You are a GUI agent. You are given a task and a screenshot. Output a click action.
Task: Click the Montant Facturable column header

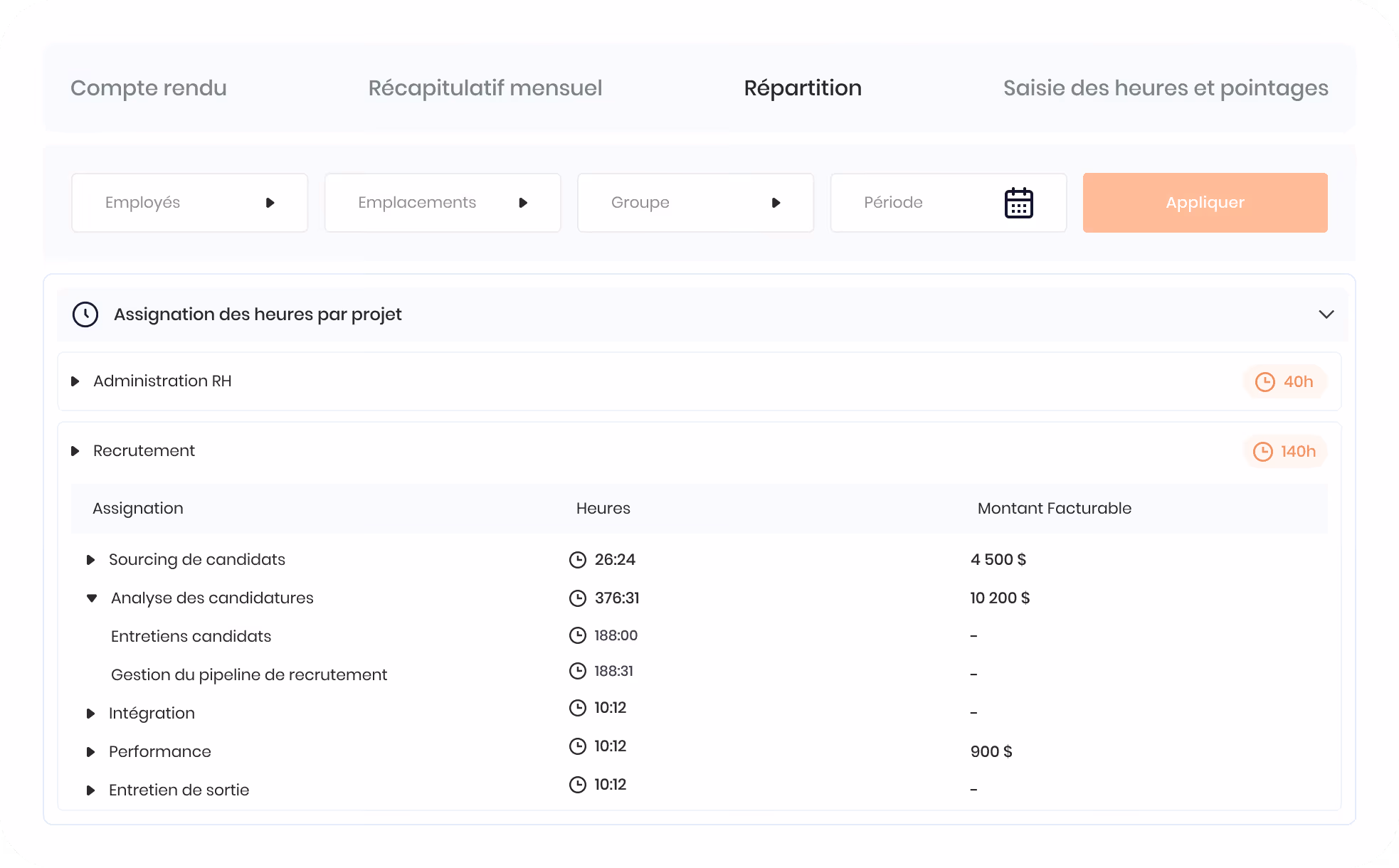[1055, 509]
